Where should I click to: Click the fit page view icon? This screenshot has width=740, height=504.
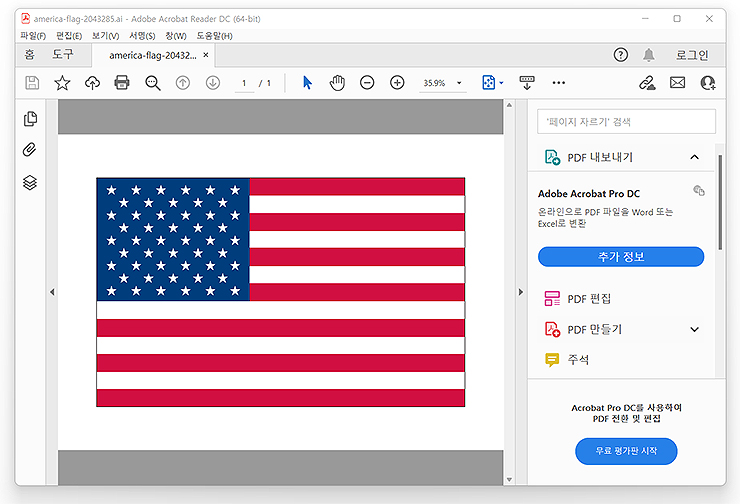point(488,83)
